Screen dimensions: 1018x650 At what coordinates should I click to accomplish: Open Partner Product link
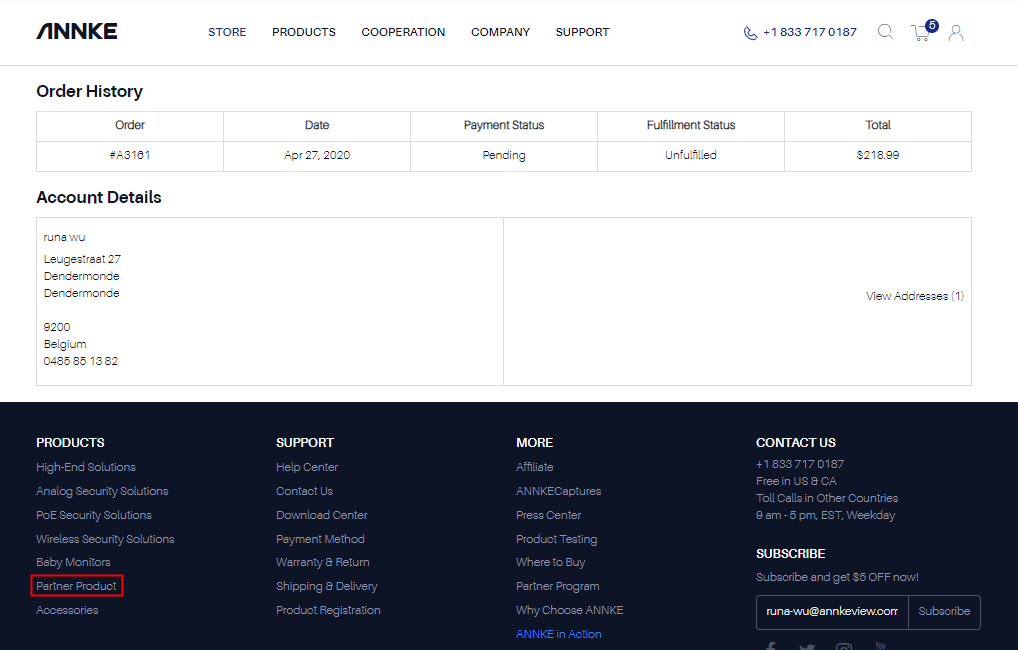tap(77, 586)
